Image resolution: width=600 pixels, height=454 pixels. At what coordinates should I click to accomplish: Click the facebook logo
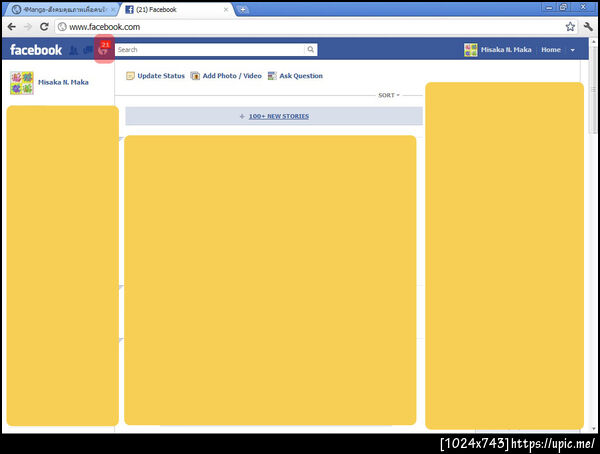[x=36, y=50]
